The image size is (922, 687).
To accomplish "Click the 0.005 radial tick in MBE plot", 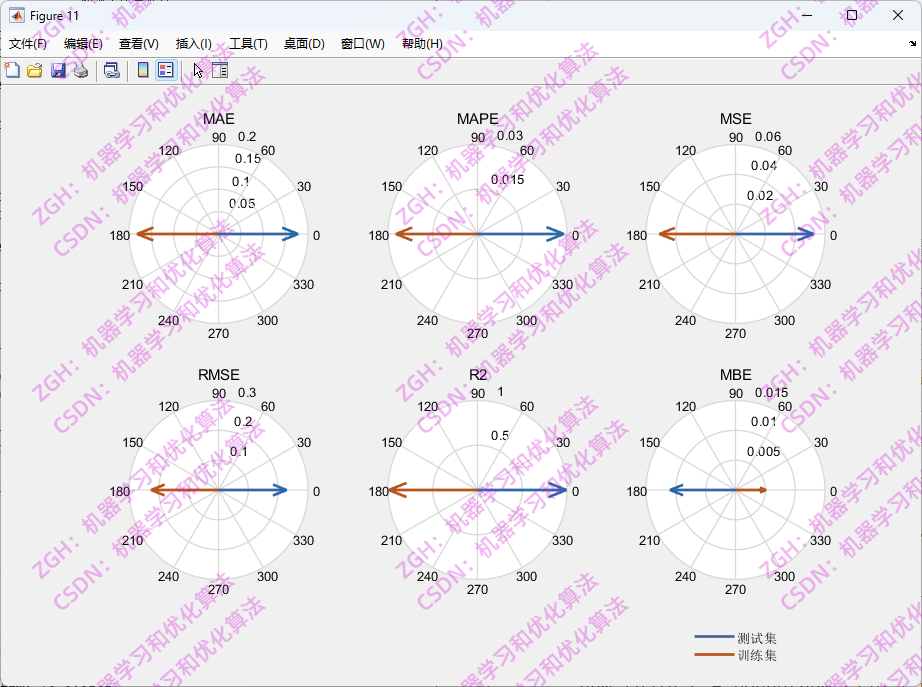I will coord(763,451).
